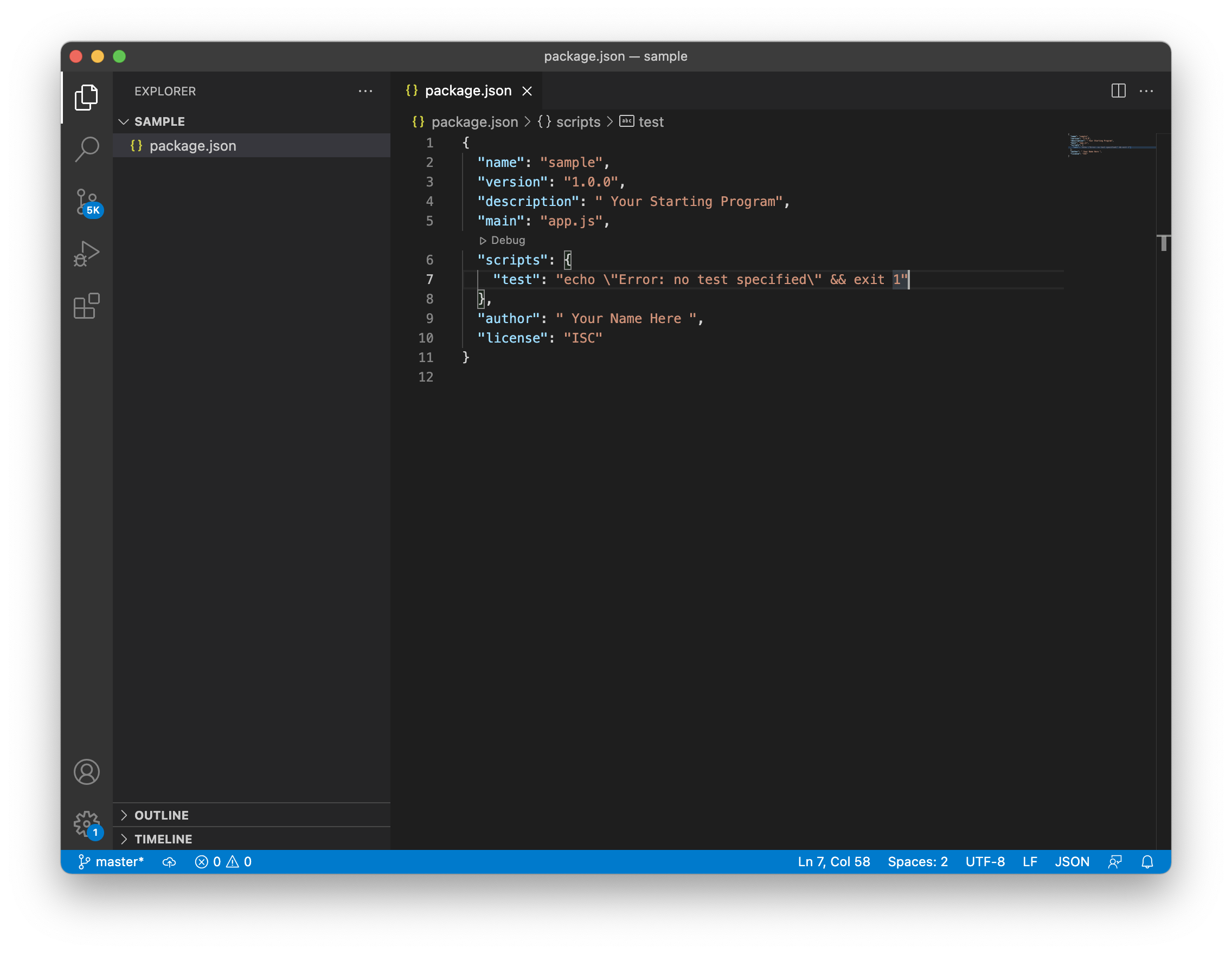Image resolution: width=1232 pixels, height=954 pixels.
Task: Open notifications bell in status bar
Action: pyautogui.click(x=1147, y=861)
